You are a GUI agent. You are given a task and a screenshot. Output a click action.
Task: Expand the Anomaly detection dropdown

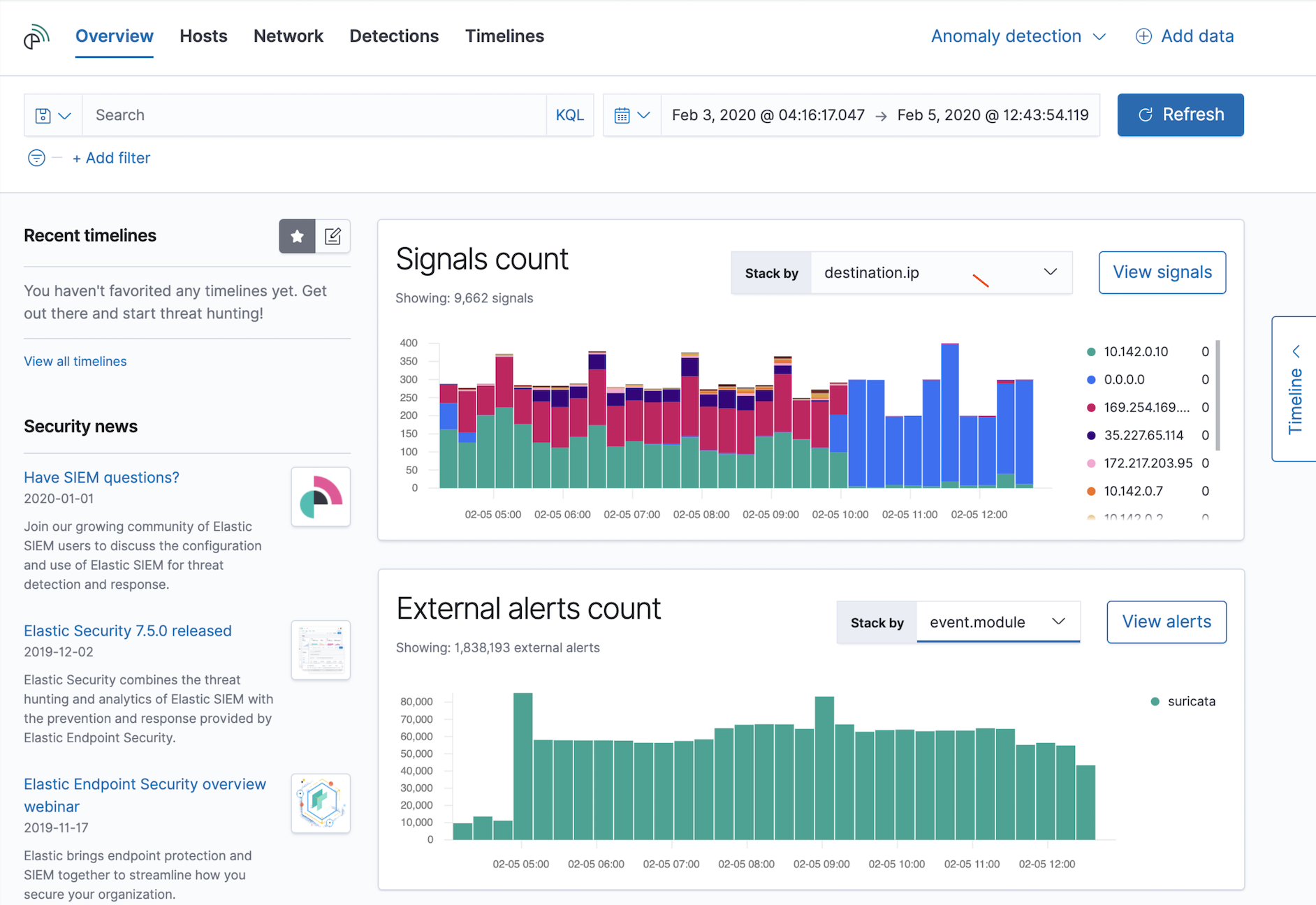(1018, 36)
